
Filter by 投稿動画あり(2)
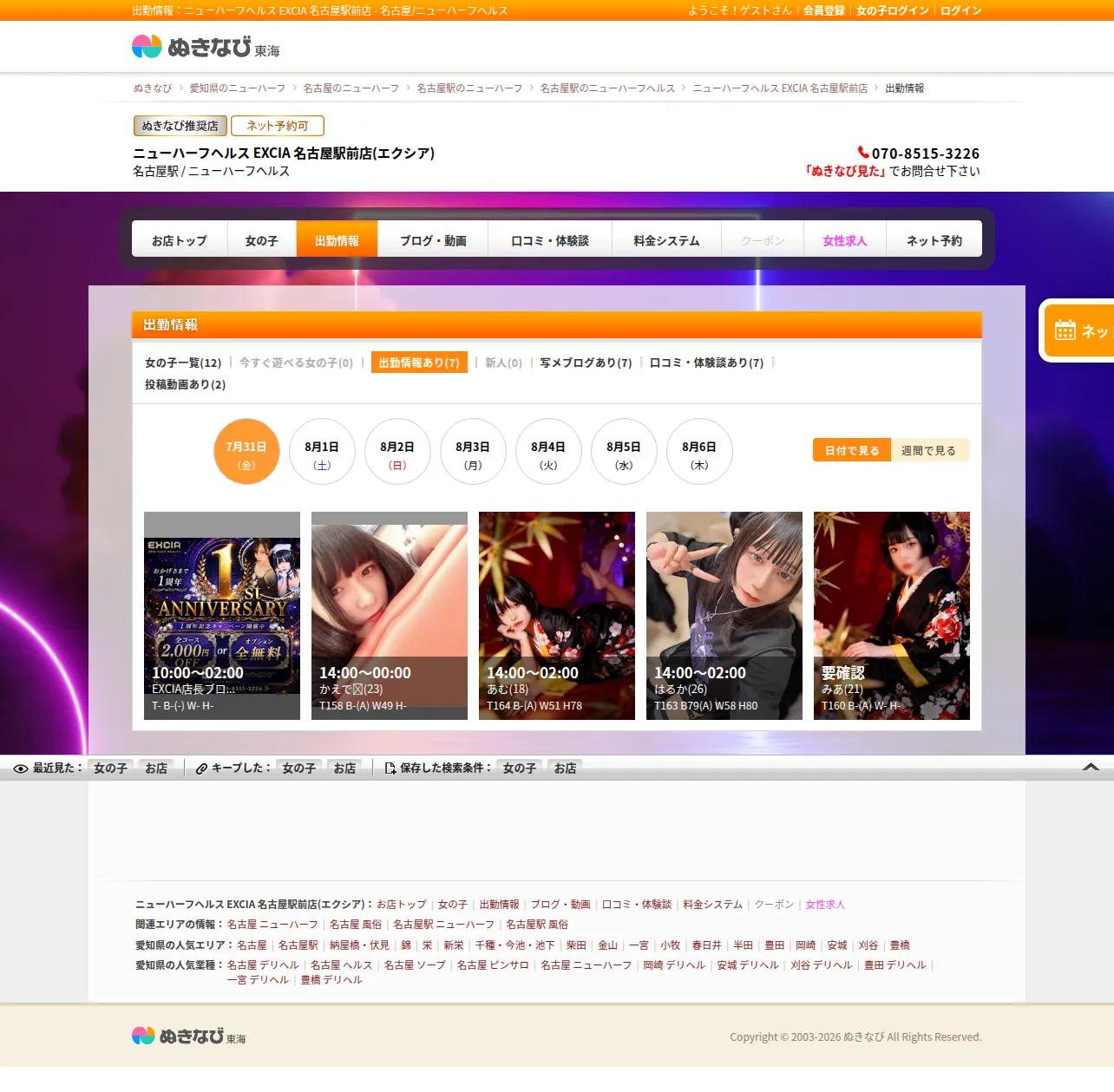tap(185, 384)
